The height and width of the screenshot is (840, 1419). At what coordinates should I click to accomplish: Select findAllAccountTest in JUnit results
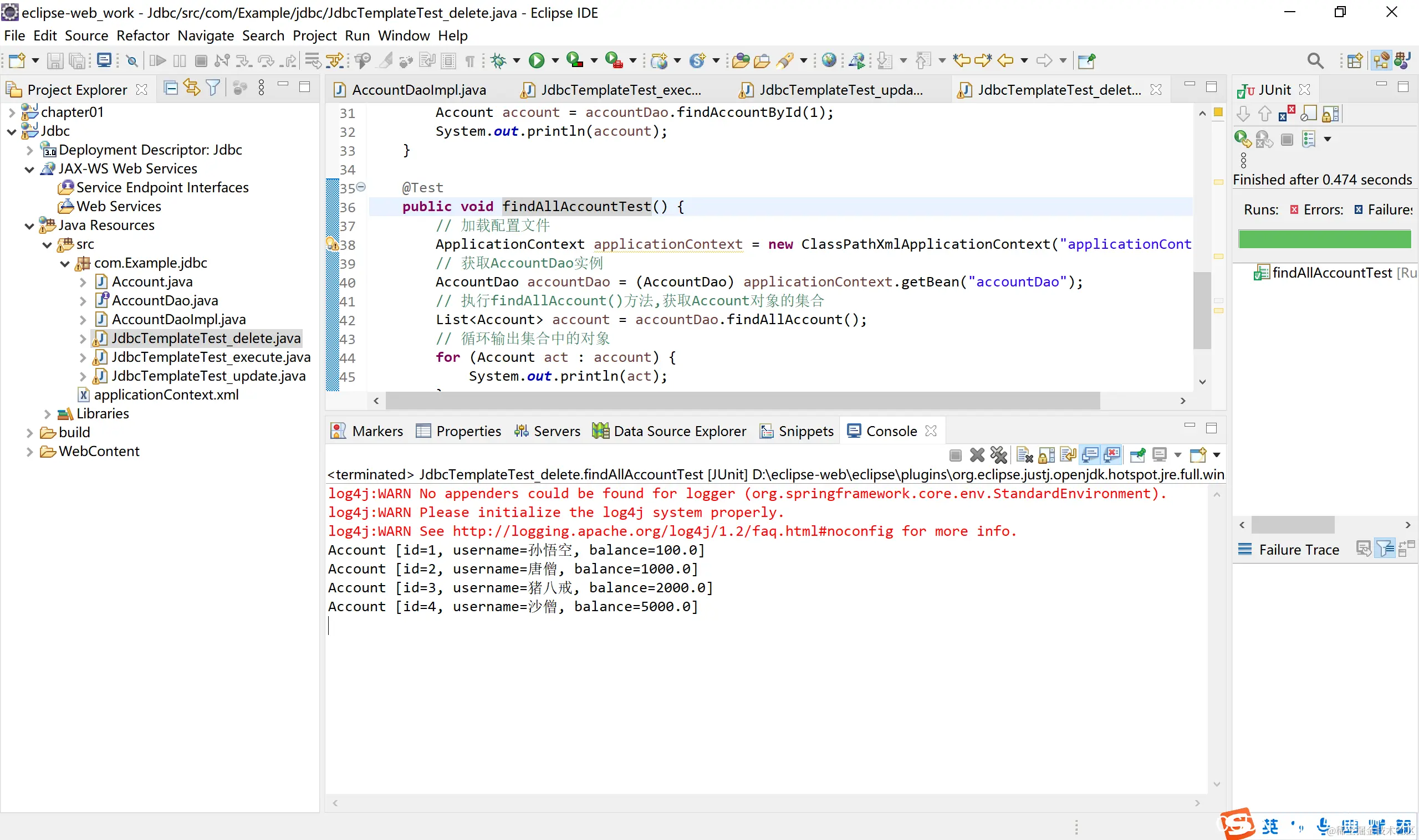[1331, 273]
